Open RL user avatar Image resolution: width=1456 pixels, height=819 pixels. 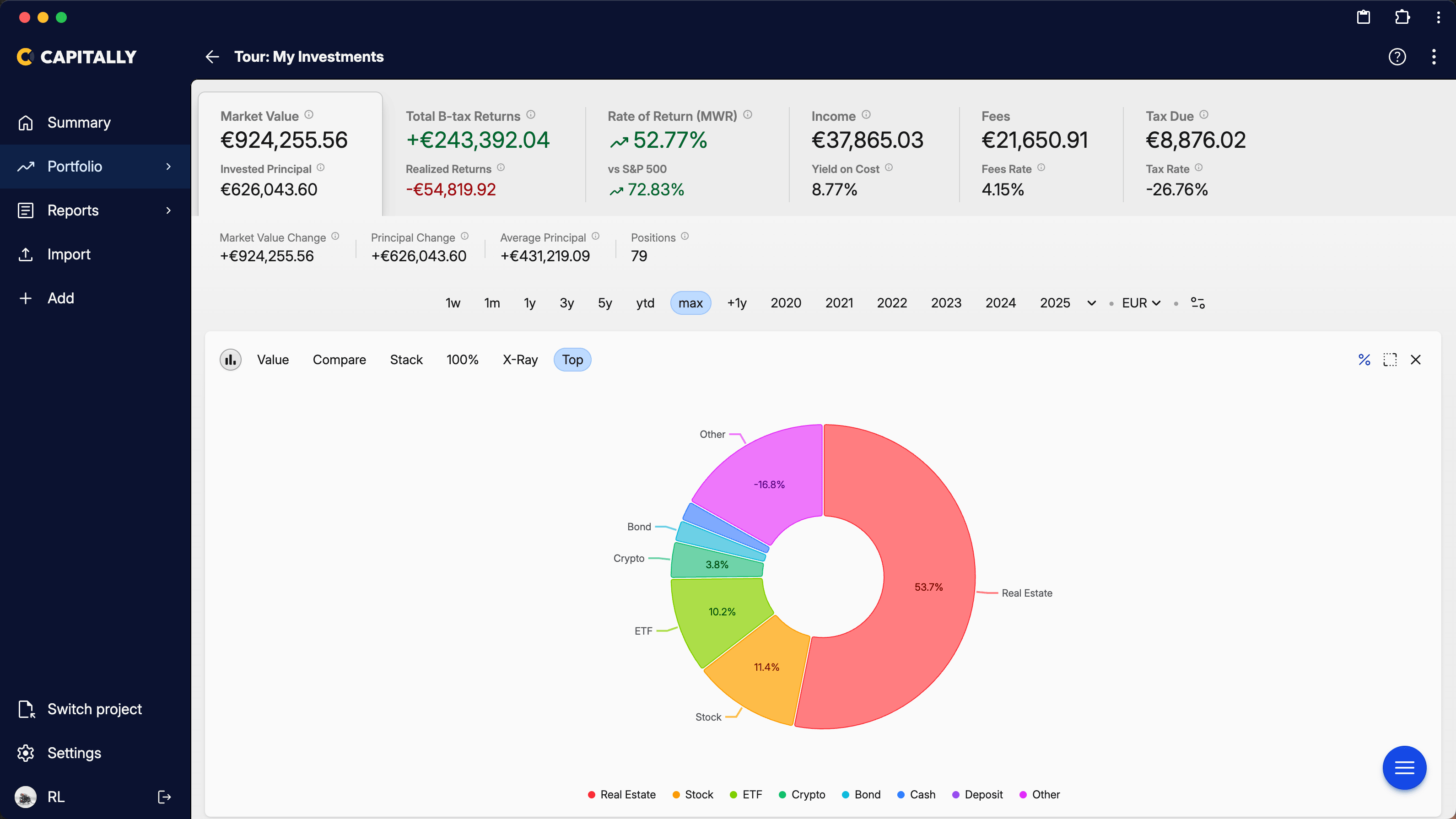26,797
